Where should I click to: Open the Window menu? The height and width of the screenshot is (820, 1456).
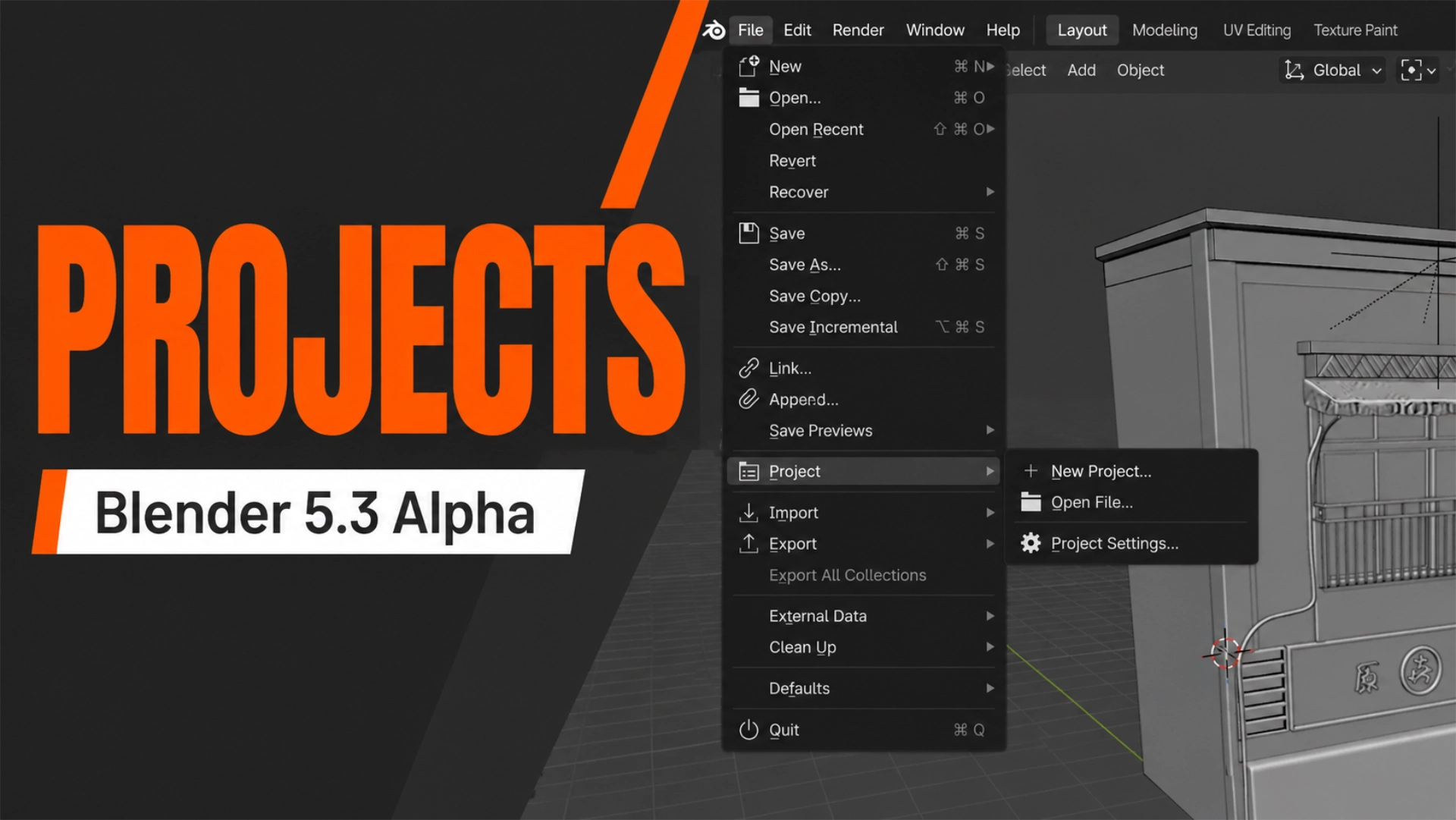[935, 30]
